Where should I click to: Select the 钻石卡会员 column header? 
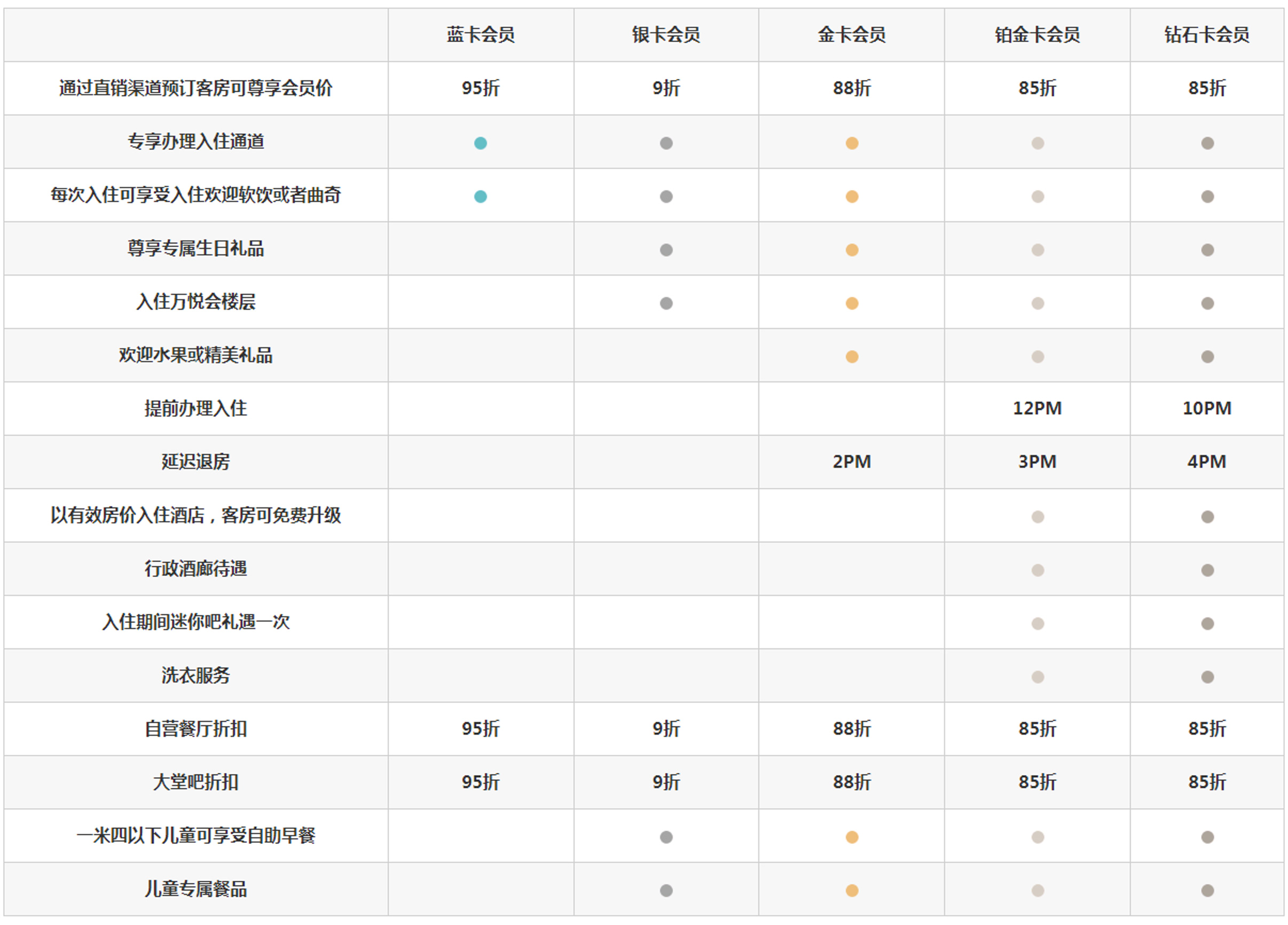click(1207, 35)
